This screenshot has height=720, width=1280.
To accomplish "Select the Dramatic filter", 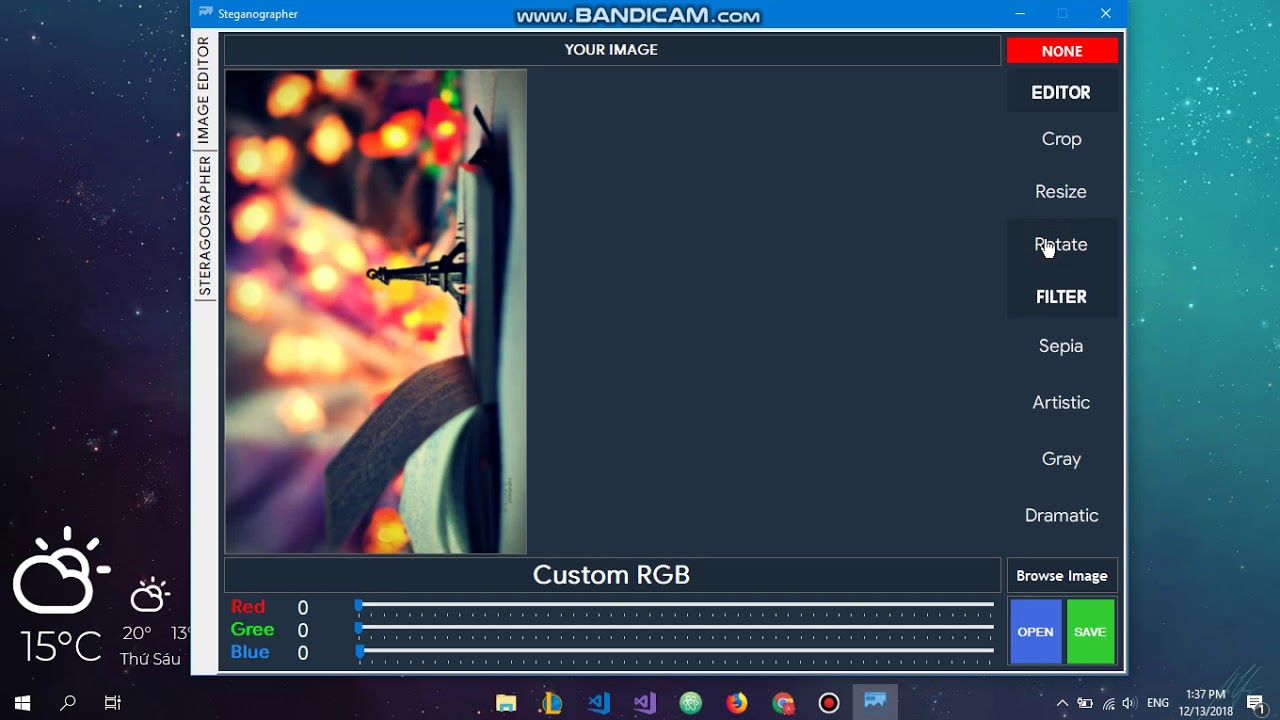I will (x=1061, y=516).
